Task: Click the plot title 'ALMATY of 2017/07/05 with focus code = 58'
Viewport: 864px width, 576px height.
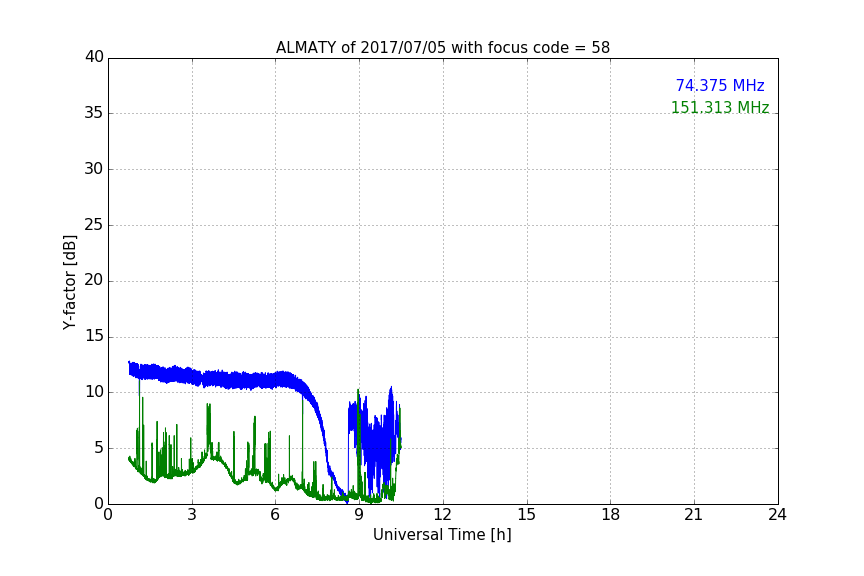Action: pyautogui.click(x=443, y=48)
